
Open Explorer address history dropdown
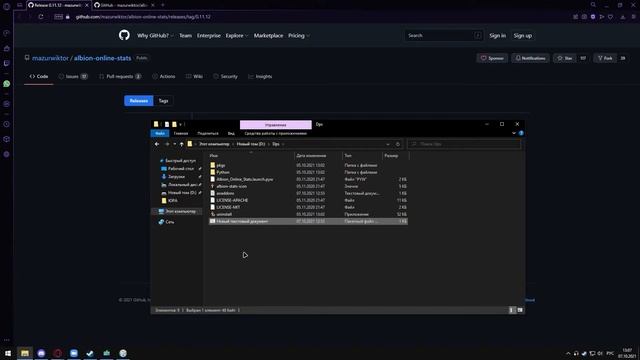click(x=388, y=144)
